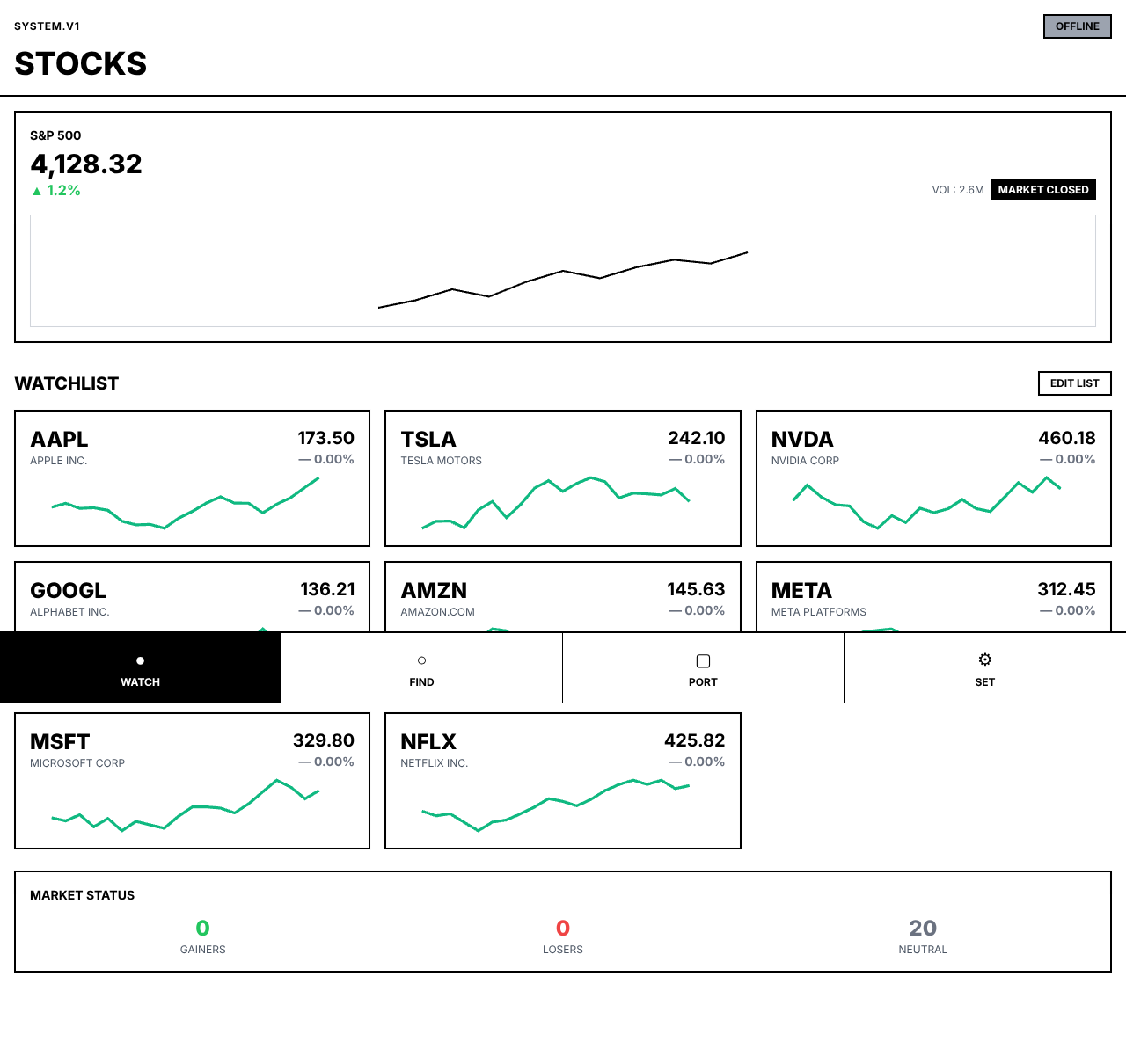The image size is (1126, 1064).
Task: Select the PORT portfolio icon
Action: click(x=703, y=660)
